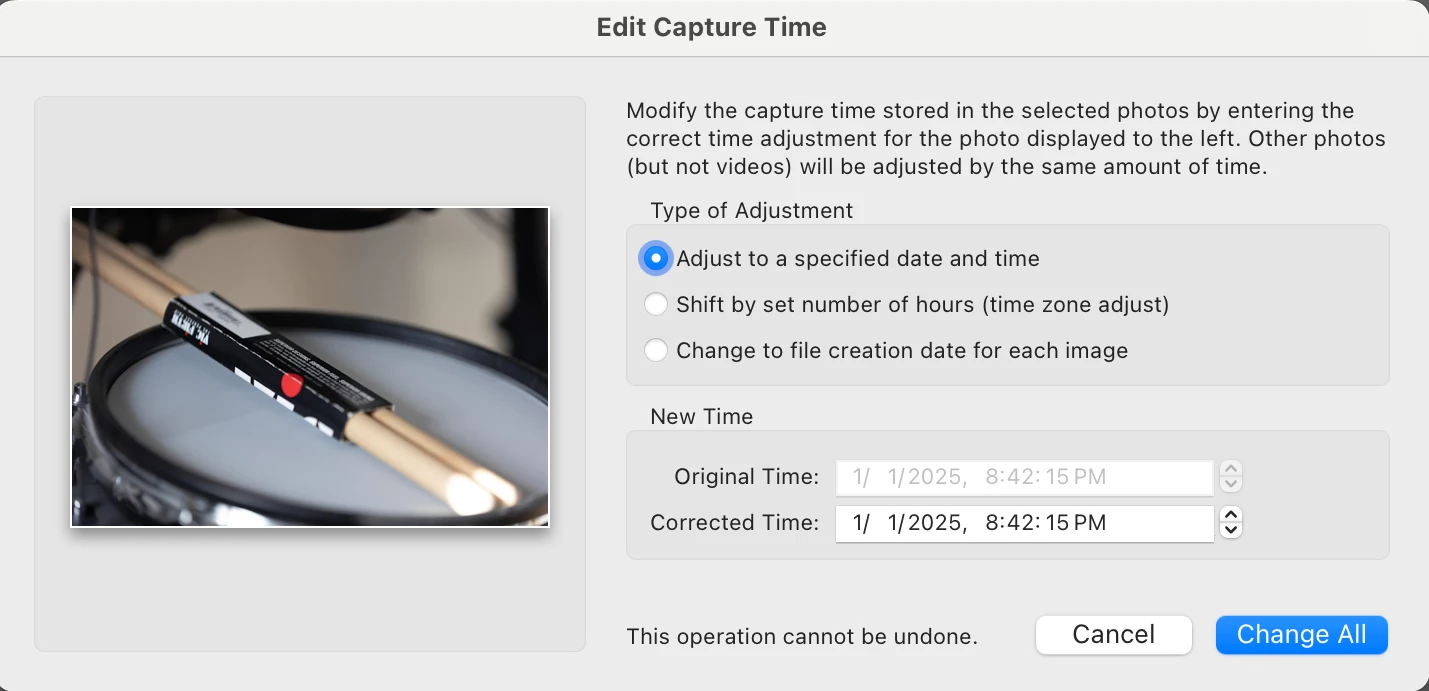
Task: Click the PM indicator in Corrected Time
Action: 1091,523
